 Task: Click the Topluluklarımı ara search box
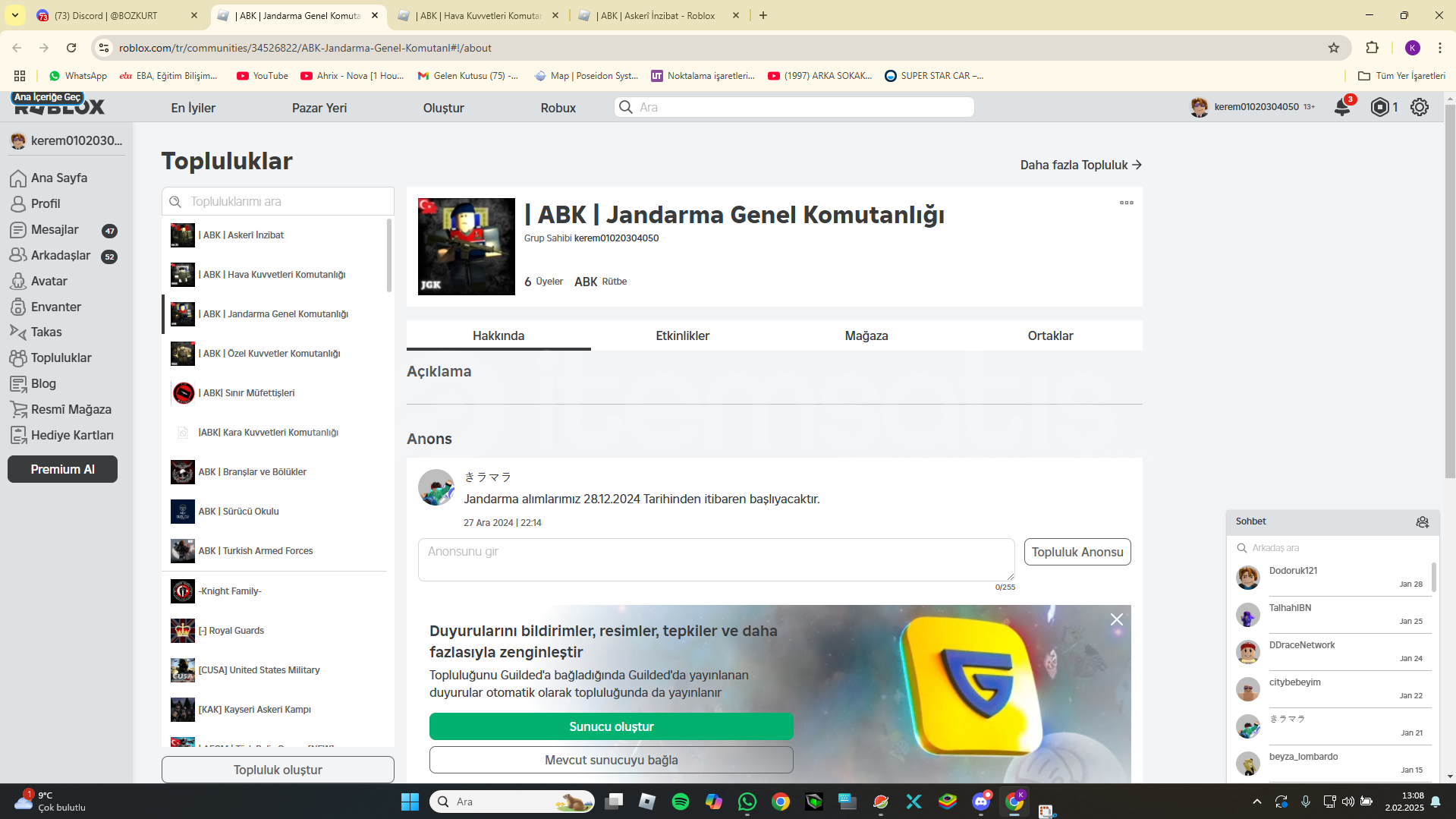tap(278, 201)
